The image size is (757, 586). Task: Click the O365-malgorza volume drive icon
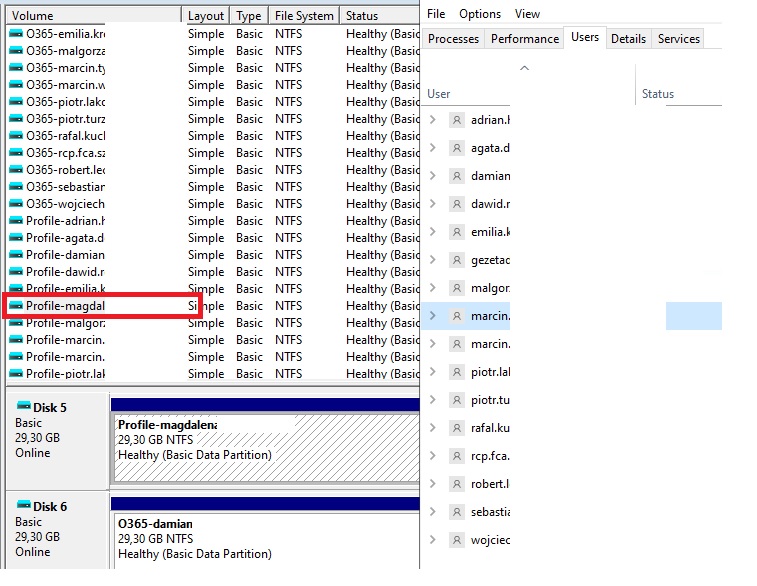click(16, 51)
